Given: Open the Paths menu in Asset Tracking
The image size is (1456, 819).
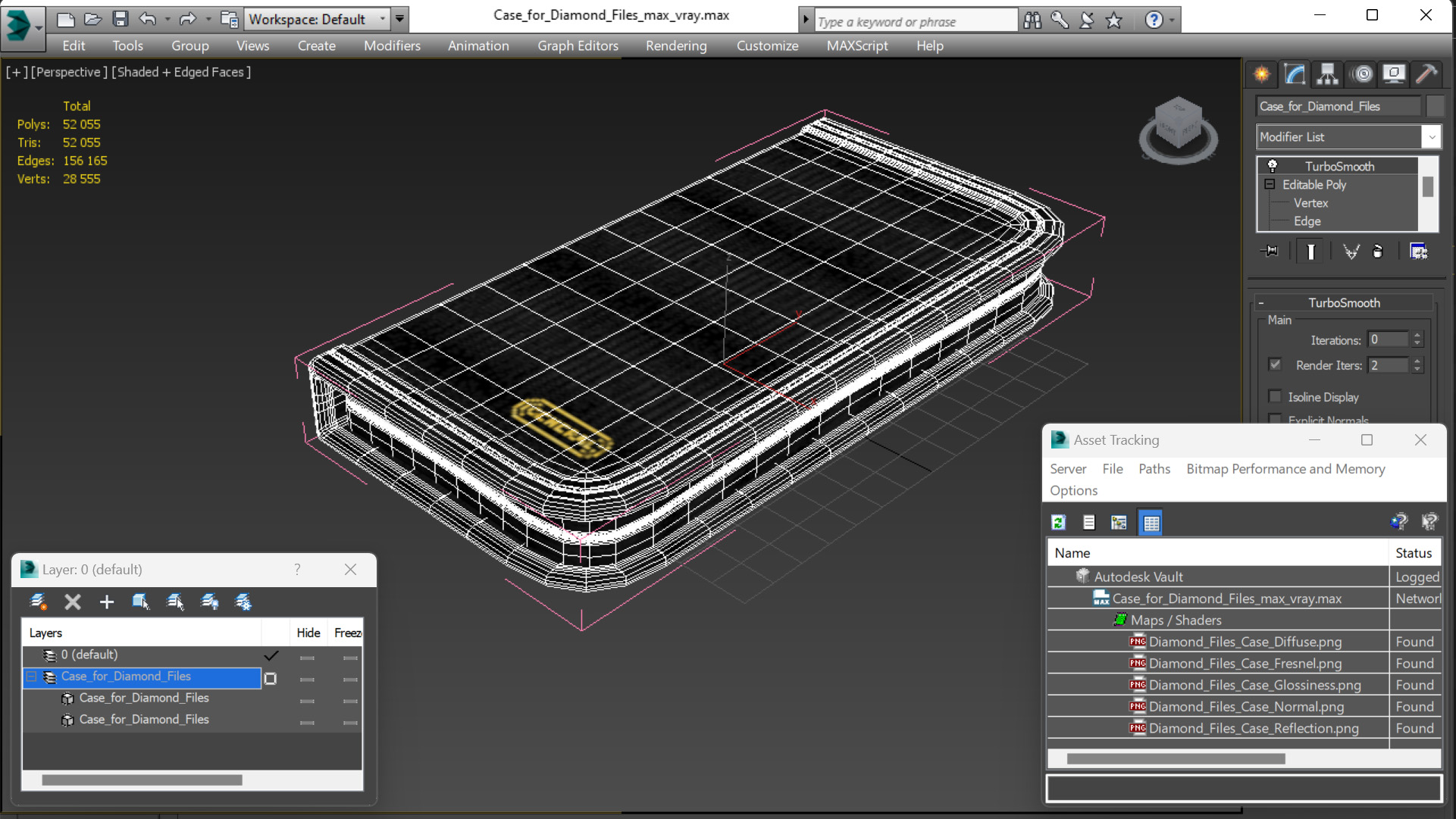Looking at the screenshot, I should (x=1154, y=469).
